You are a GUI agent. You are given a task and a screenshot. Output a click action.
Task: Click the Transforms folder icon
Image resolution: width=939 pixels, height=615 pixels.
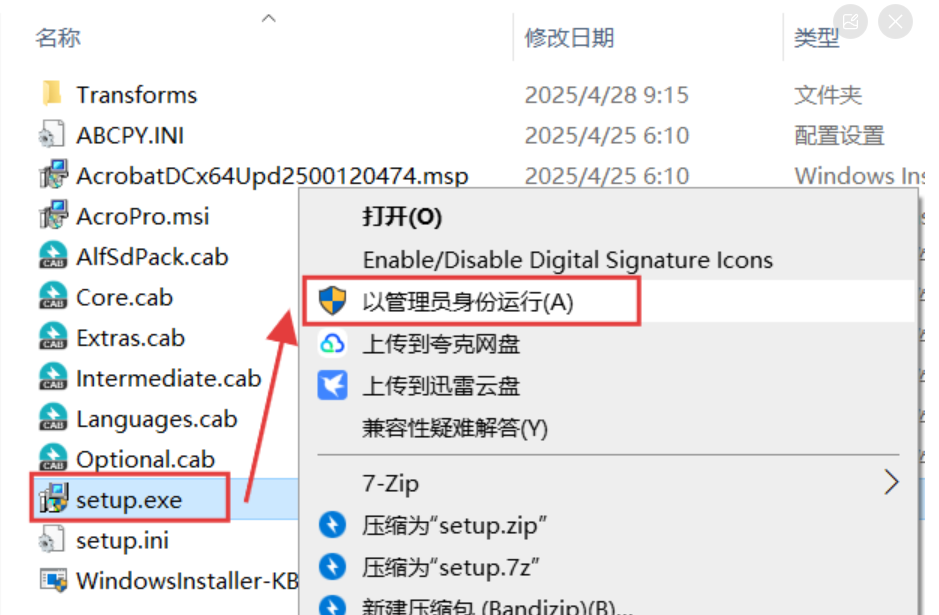(52, 93)
